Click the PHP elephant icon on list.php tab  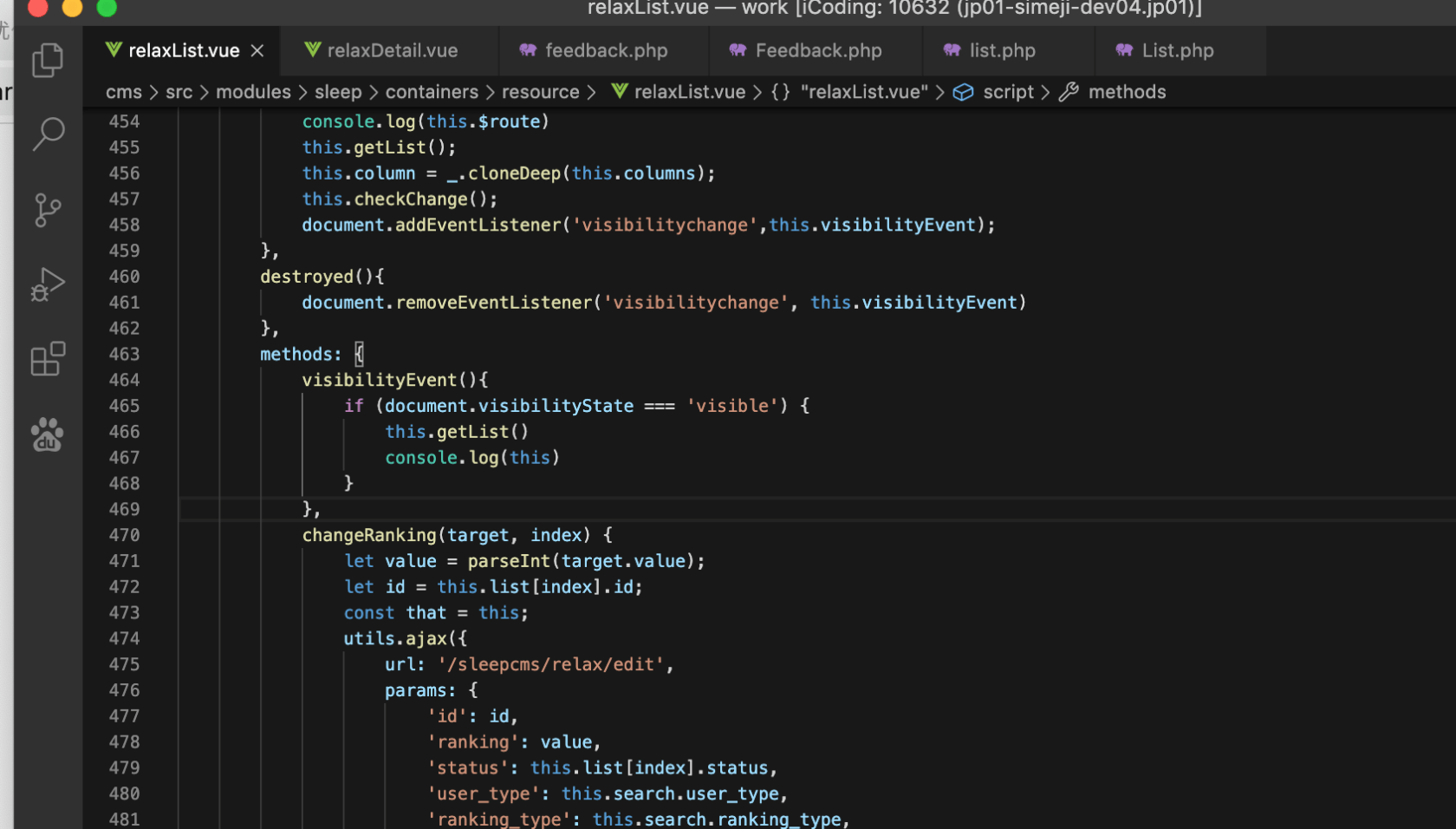pos(952,50)
